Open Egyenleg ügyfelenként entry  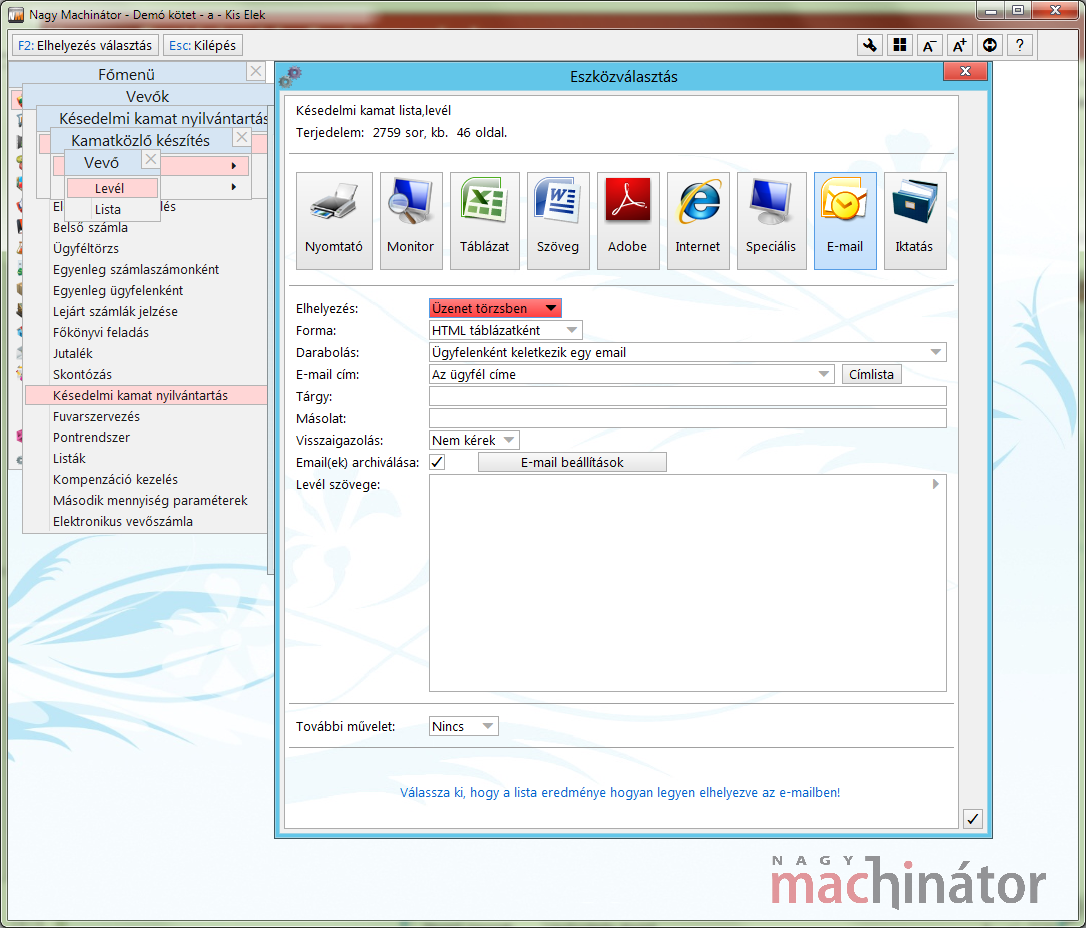point(118,290)
